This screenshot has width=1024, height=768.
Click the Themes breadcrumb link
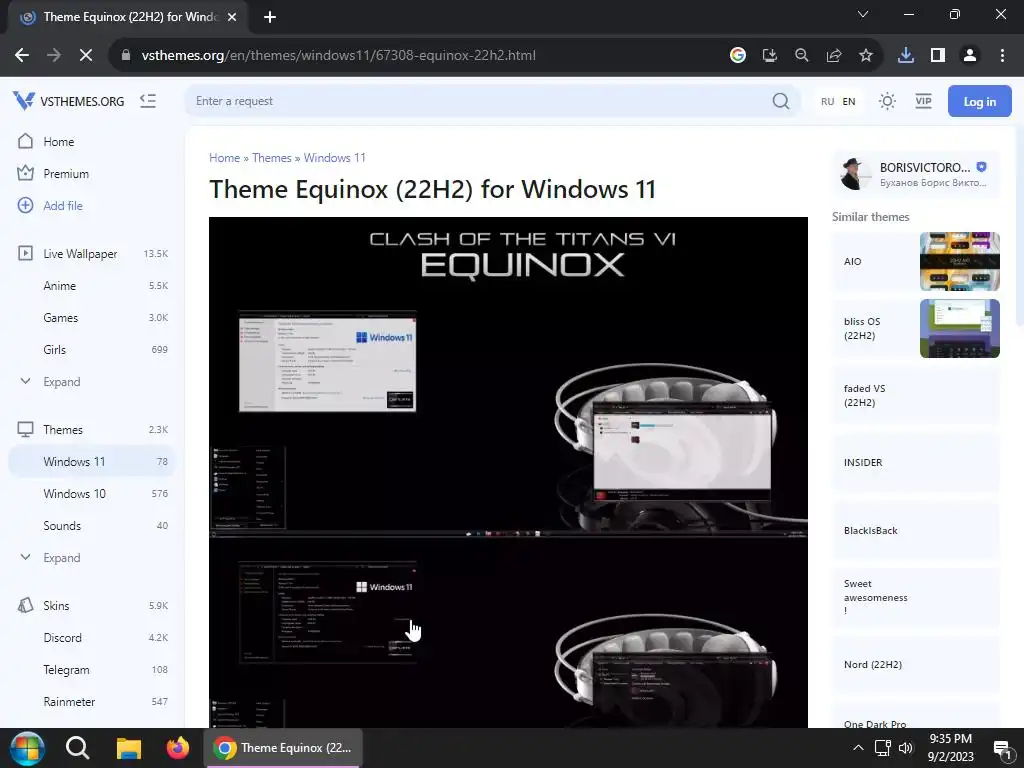click(x=272, y=158)
